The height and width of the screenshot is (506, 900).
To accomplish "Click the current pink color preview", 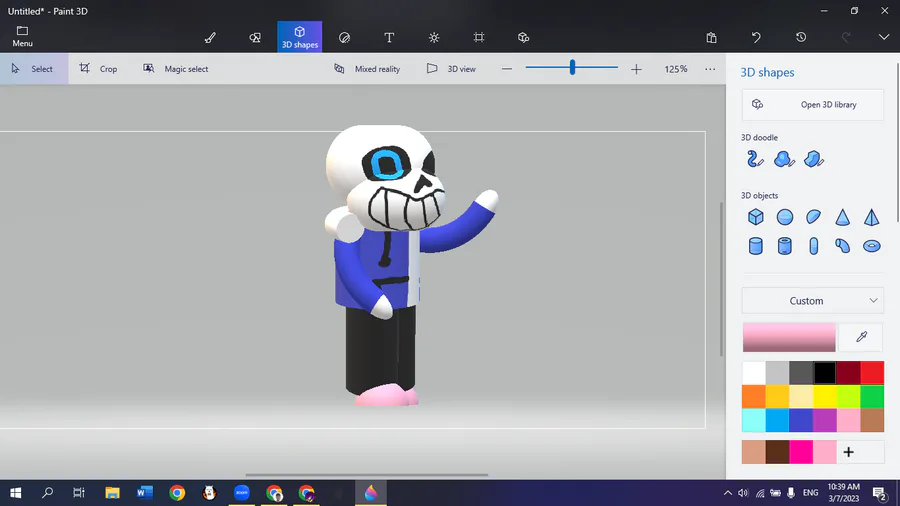I will point(789,337).
